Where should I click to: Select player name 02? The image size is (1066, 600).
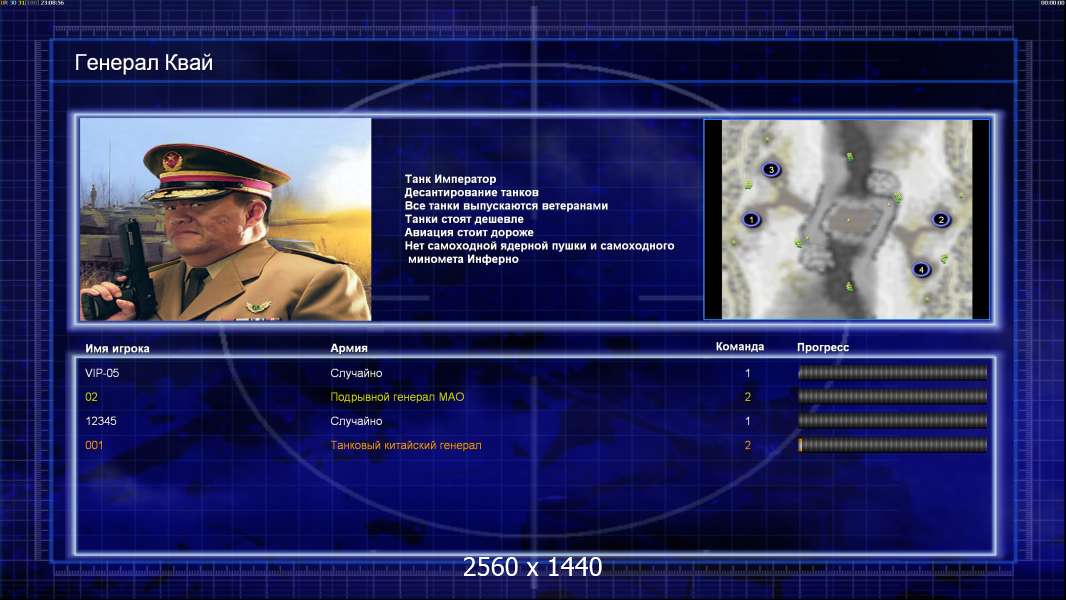coord(91,397)
